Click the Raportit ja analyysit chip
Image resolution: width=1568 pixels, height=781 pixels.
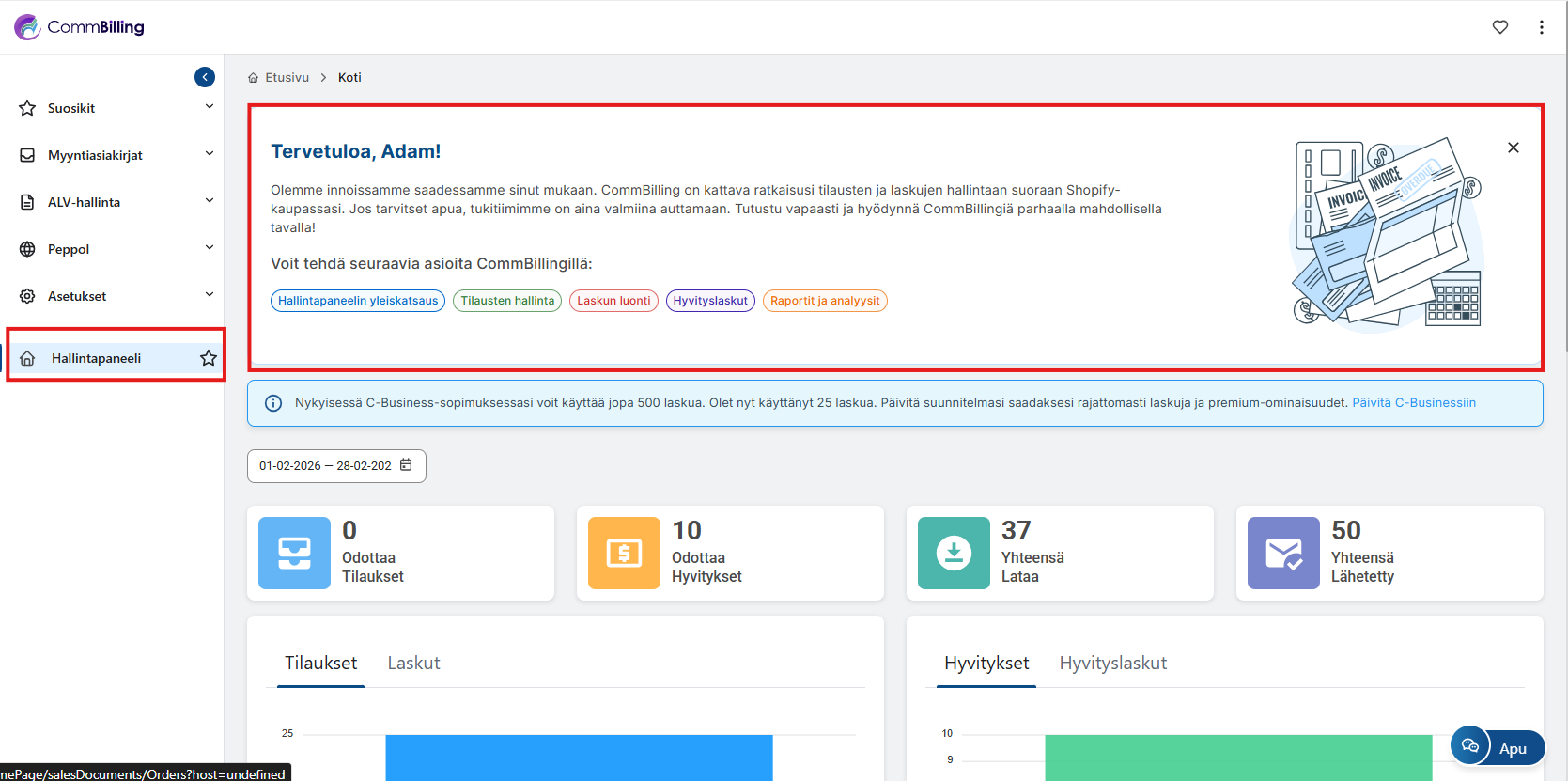pos(825,301)
